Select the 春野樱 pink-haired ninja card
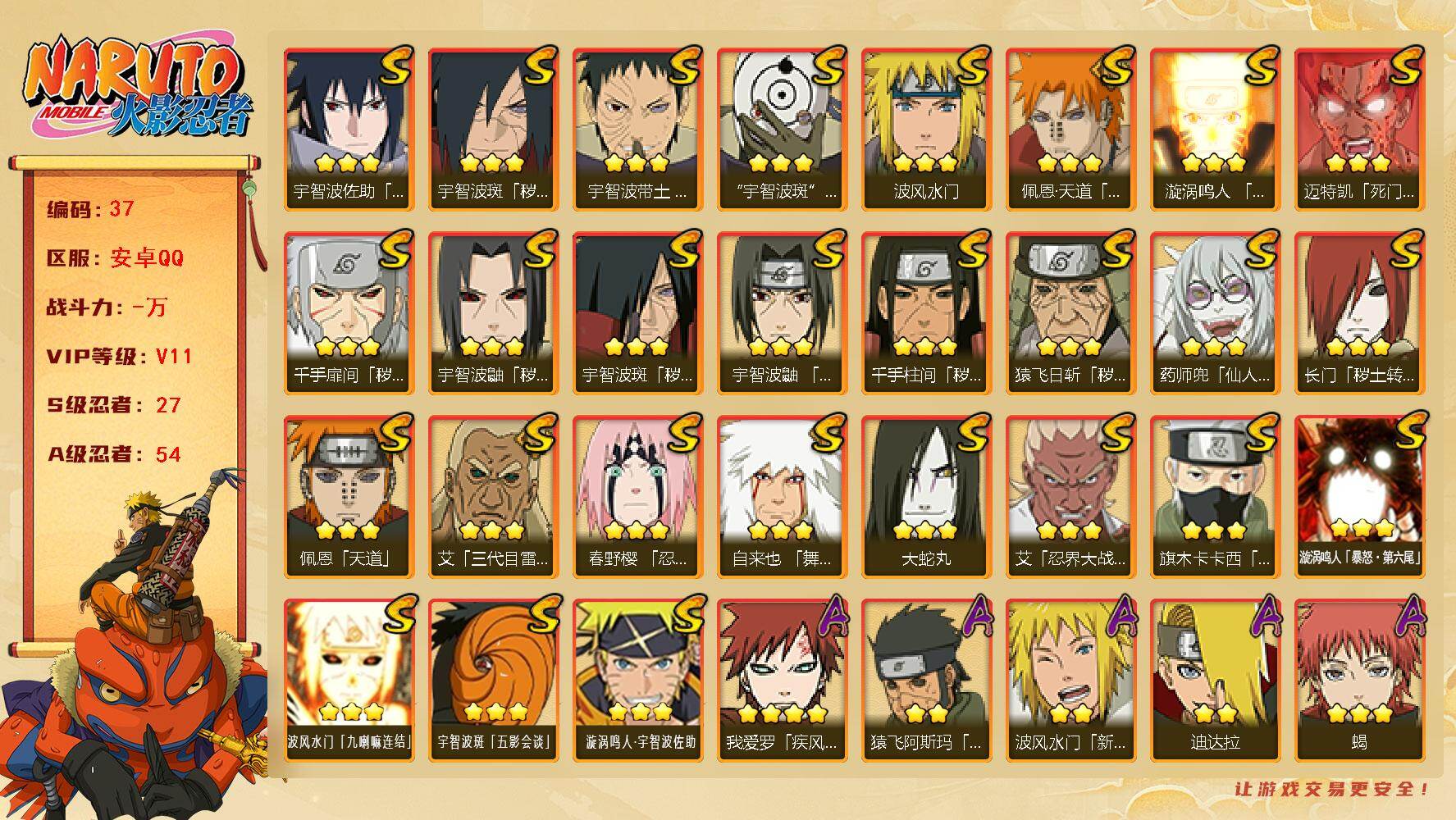Viewport: 1456px width, 820px height. click(637, 497)
